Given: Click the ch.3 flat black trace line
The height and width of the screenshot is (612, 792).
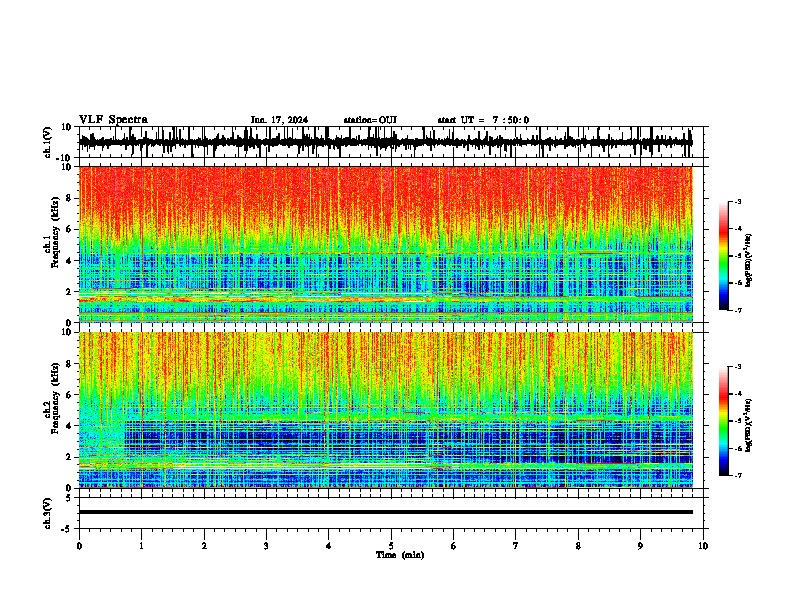Looking at the screenshot, I should coord(386,512).
